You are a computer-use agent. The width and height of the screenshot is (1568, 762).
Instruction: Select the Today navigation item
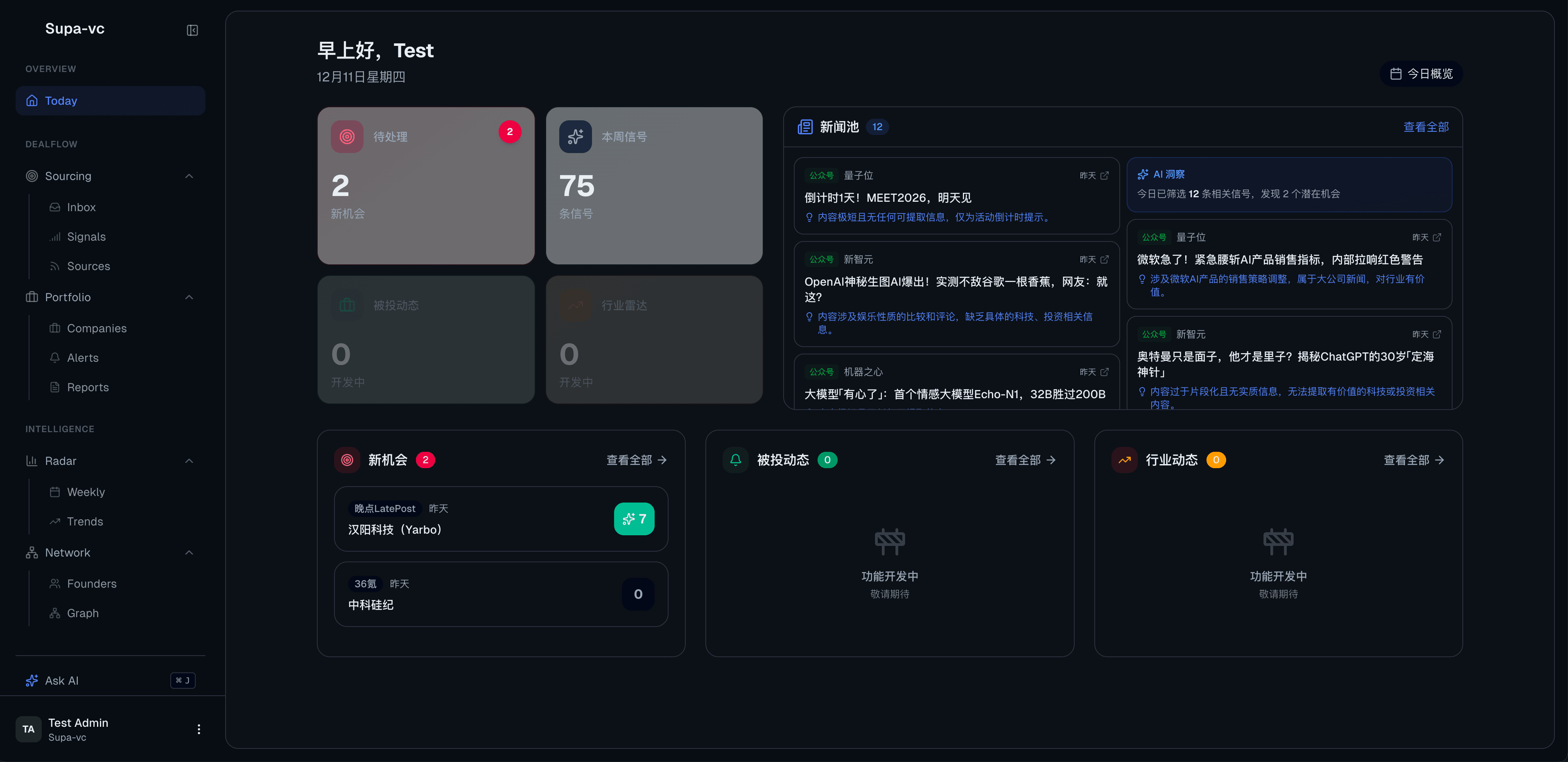[x=61, y=100]
